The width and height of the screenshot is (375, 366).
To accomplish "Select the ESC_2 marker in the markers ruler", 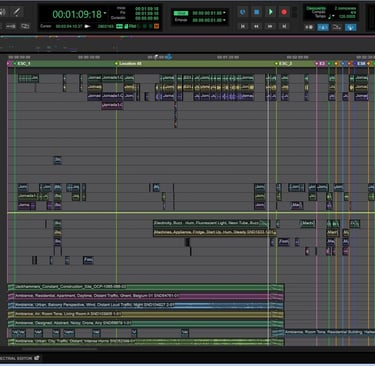I will tap(285, 63).
